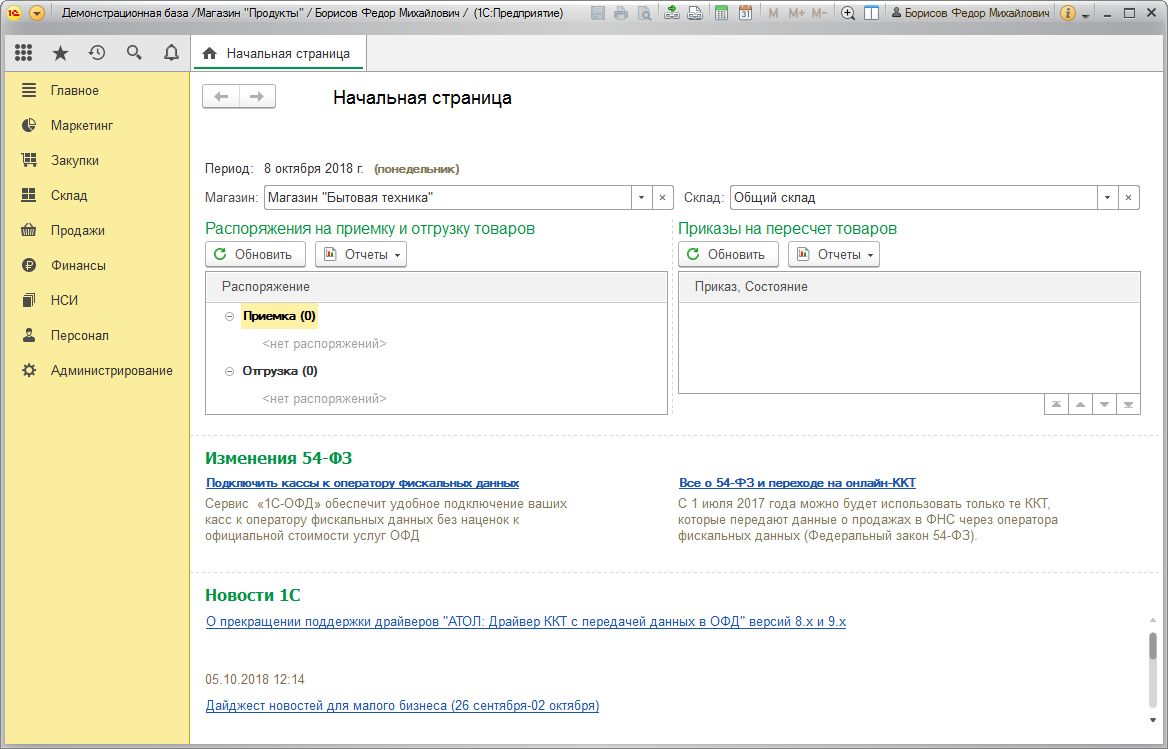
Task: Open the Финансы section
Action: tap(97, 266)
